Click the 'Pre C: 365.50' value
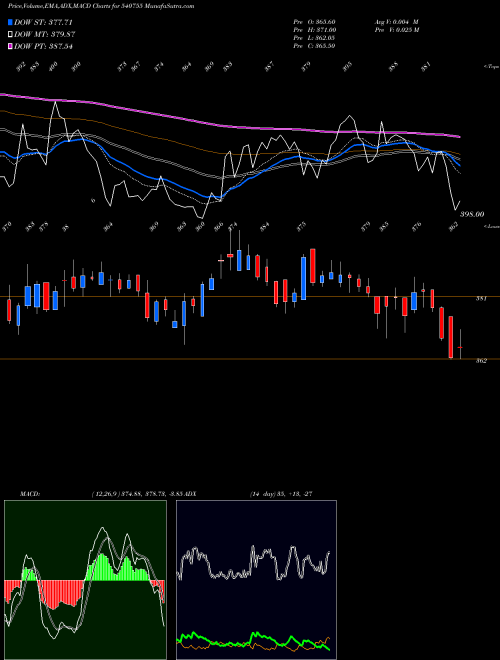Screen dimensions: 500x660 tap(314, 46)
